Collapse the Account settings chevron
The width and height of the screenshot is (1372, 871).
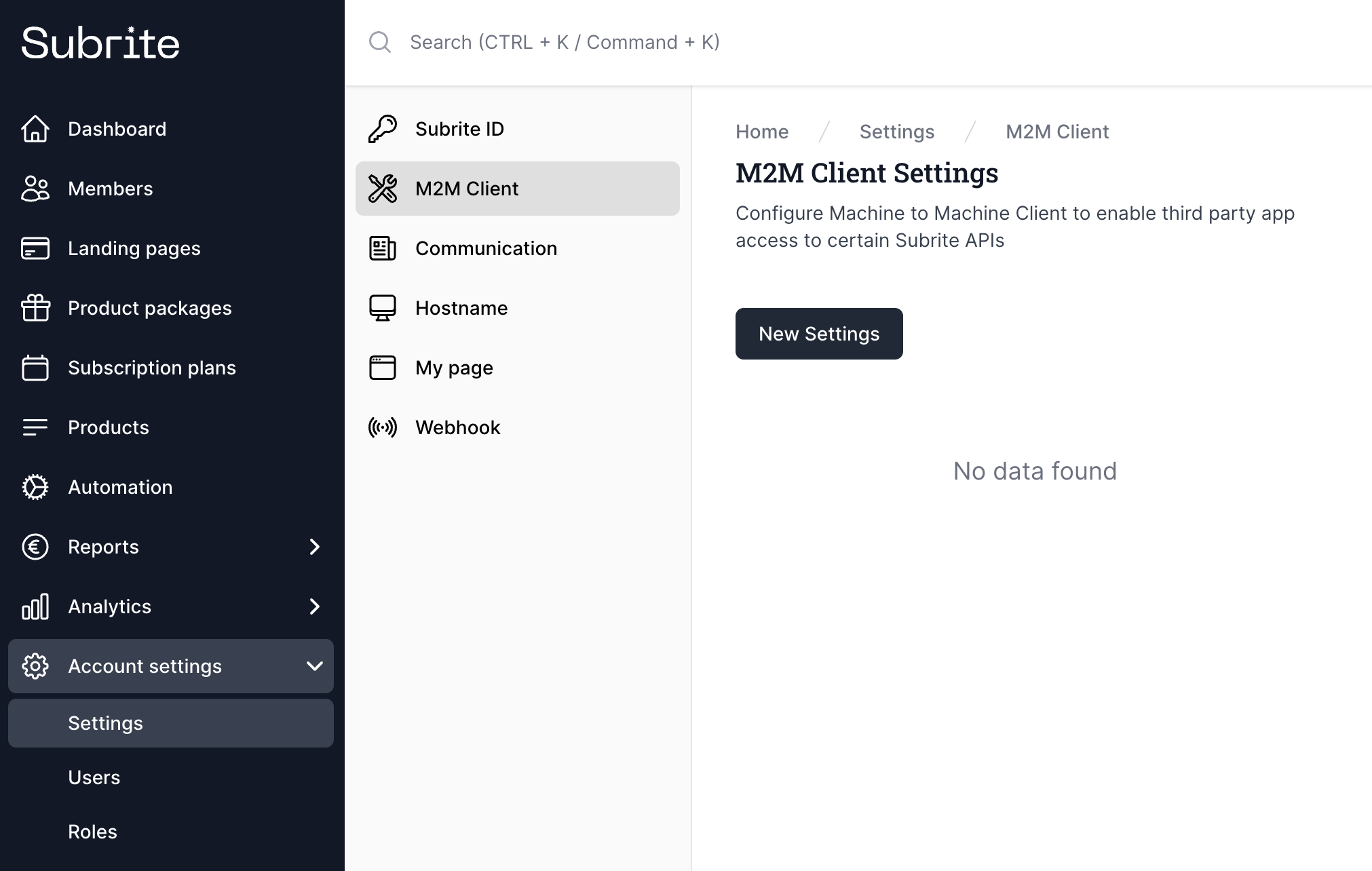pos(314,666)
